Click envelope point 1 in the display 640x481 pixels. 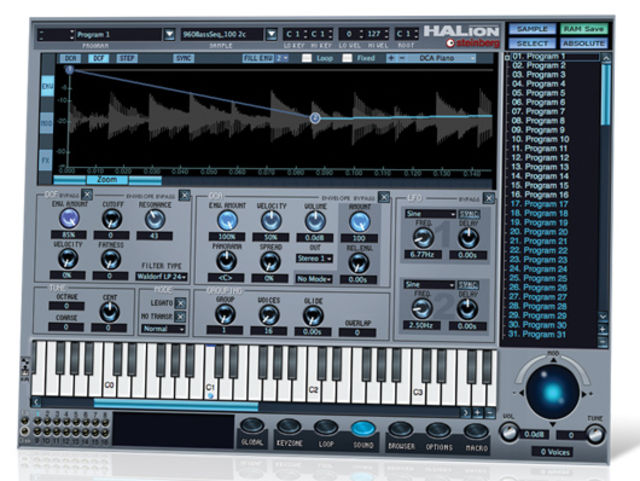click(x=69, y=70)
